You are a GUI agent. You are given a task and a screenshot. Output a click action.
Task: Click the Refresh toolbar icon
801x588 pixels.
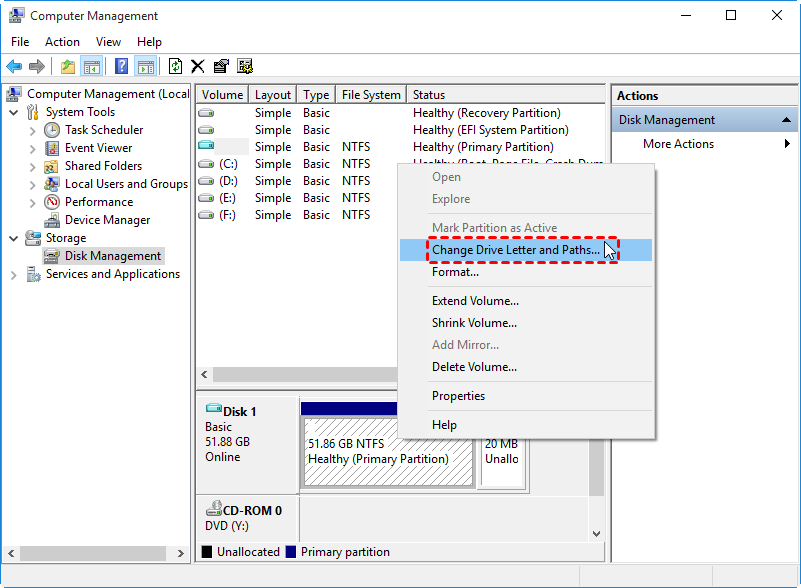[x=175, y=67]
